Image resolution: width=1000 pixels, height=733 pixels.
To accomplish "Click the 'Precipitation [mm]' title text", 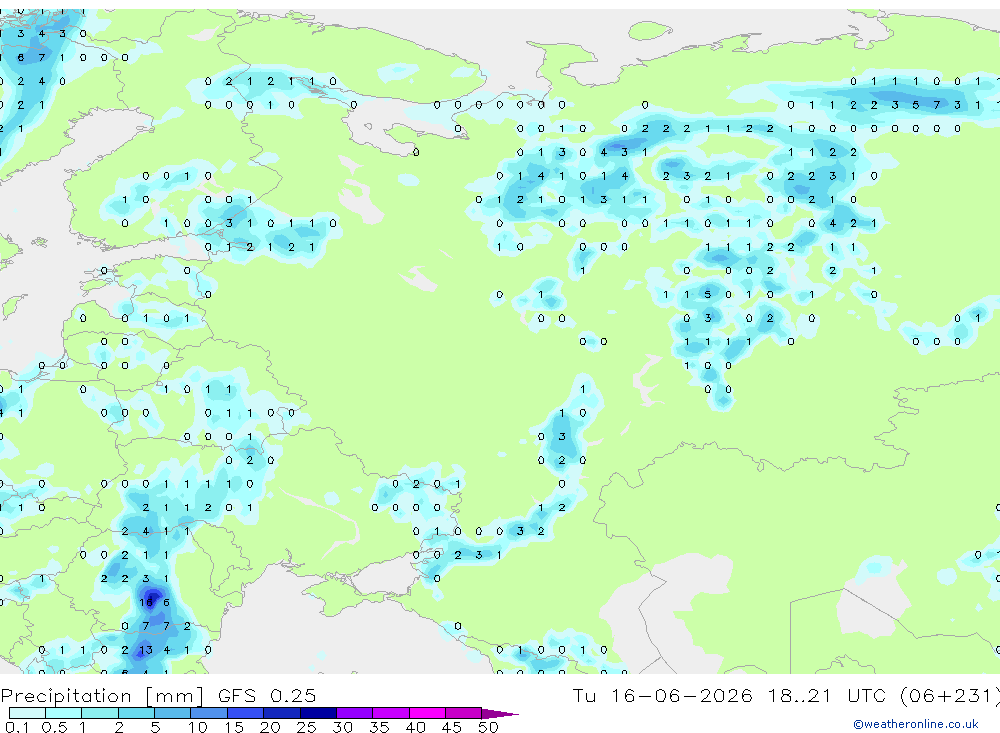I will tap(102, 695).
